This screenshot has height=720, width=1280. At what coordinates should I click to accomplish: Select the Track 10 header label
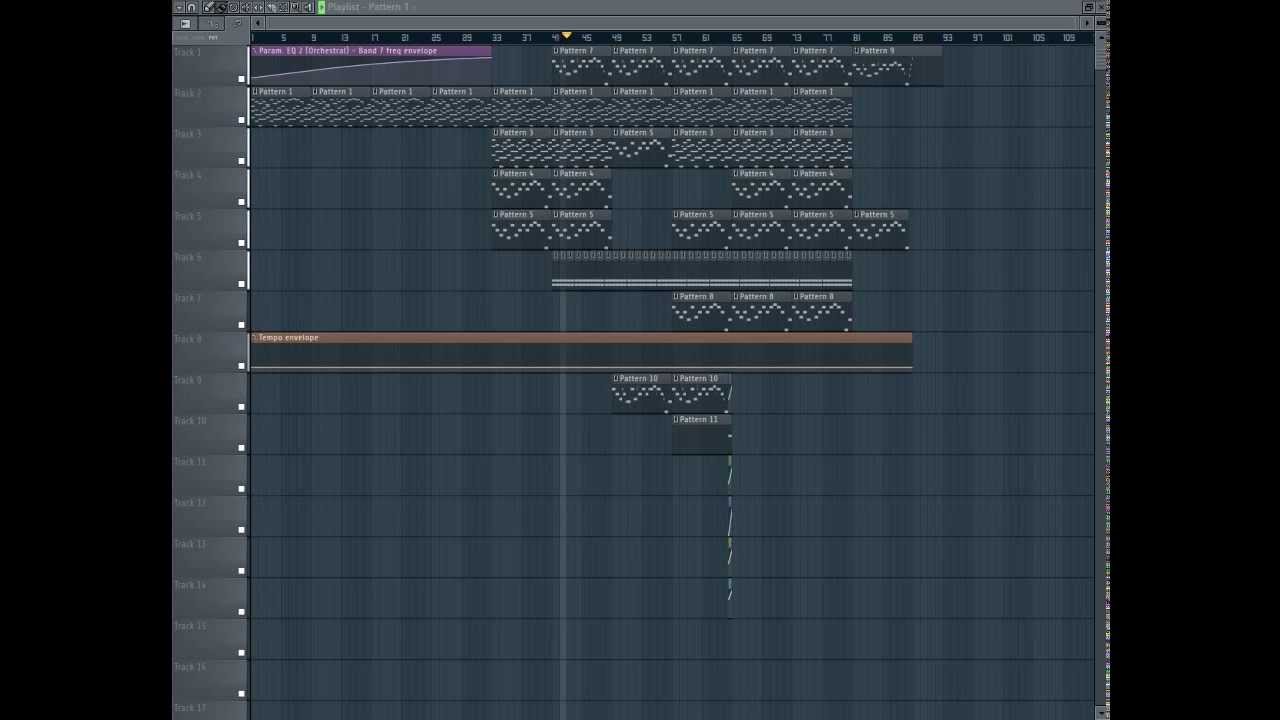(189, 421)
